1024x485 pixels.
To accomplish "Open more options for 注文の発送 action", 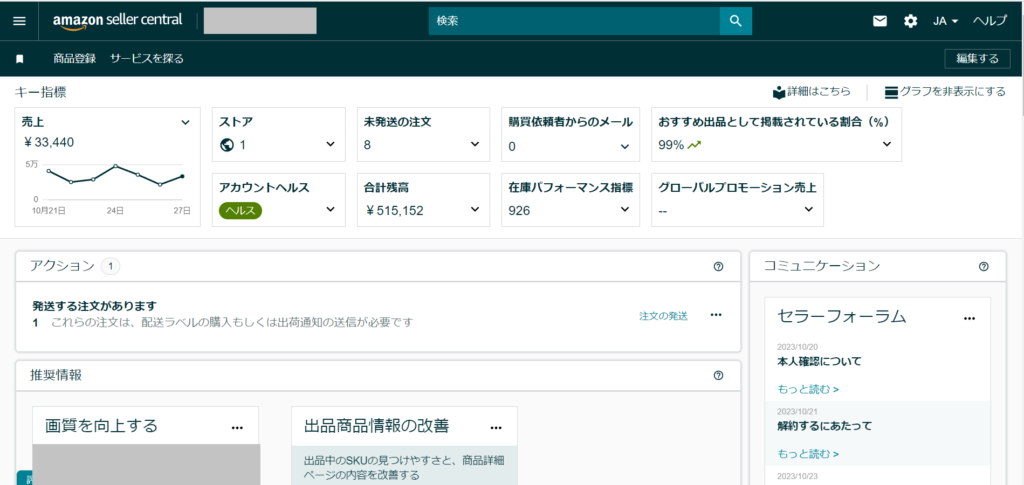I will tap(715, 315).
